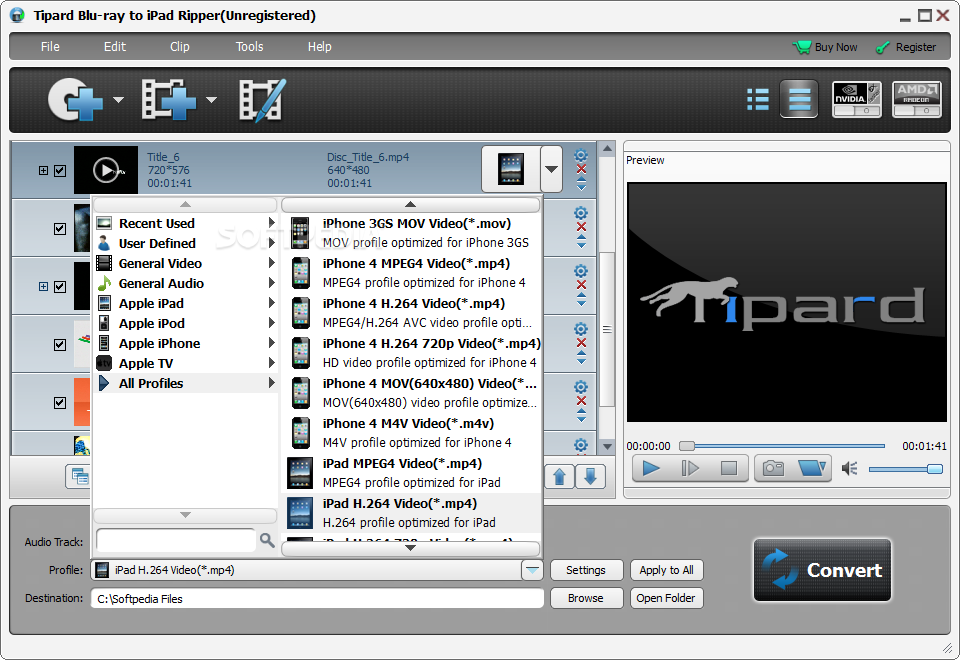
Task: Open settings gear for second title row
Action: pyautogui.click(x=581, y=213)
